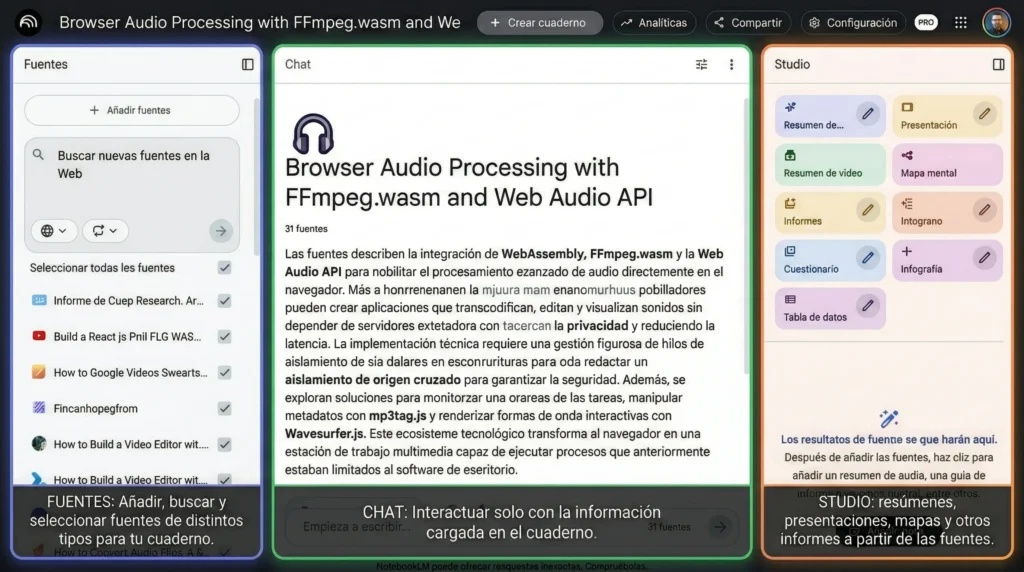This screenshot has height=572, width=1024.
Task: Collapse the Studio panel icon
Action: (998, 64)
